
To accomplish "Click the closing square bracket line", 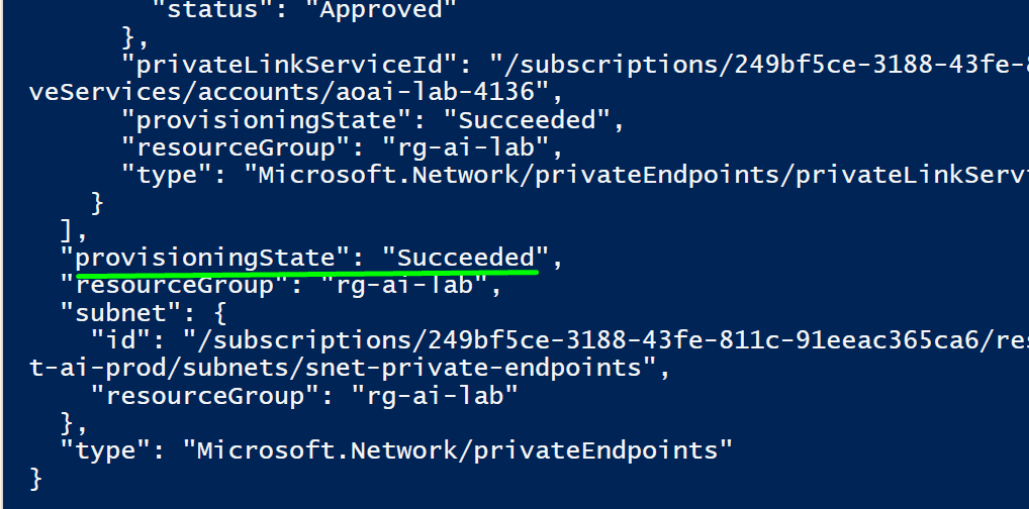I will (72, 230).
